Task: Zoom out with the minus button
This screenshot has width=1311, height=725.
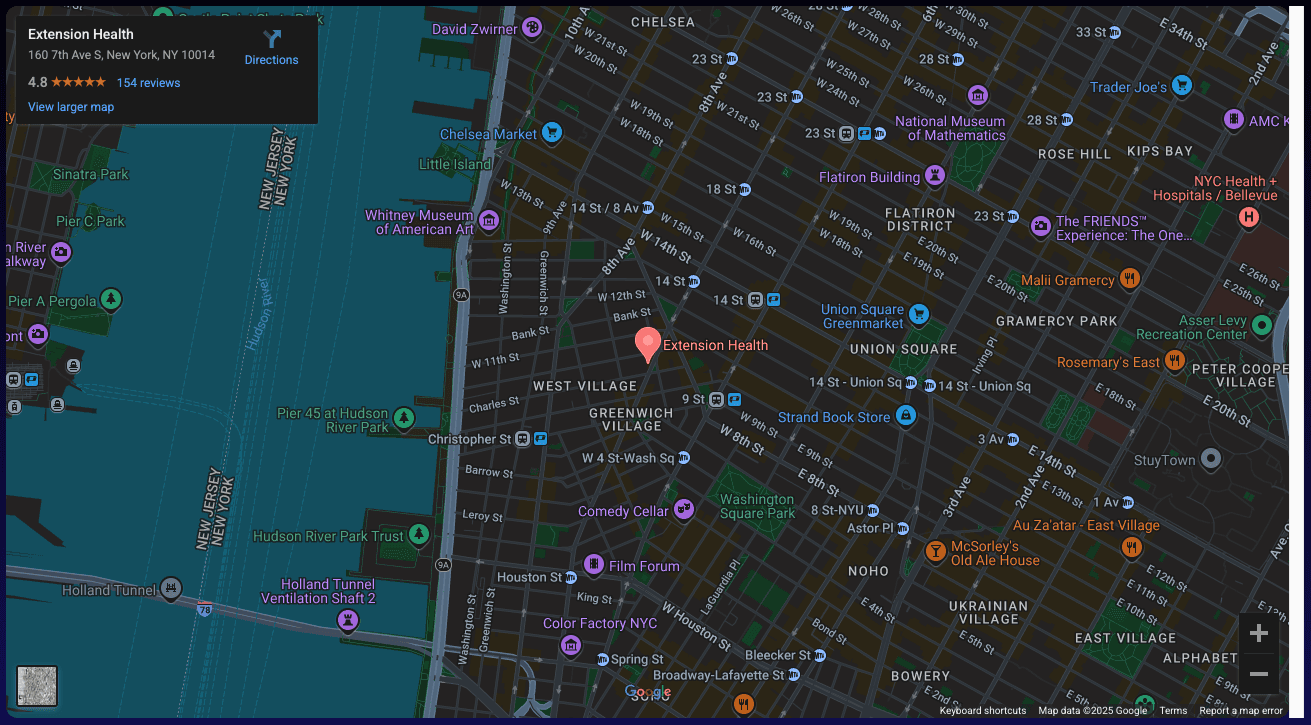Action: [x=1259, y=674]
